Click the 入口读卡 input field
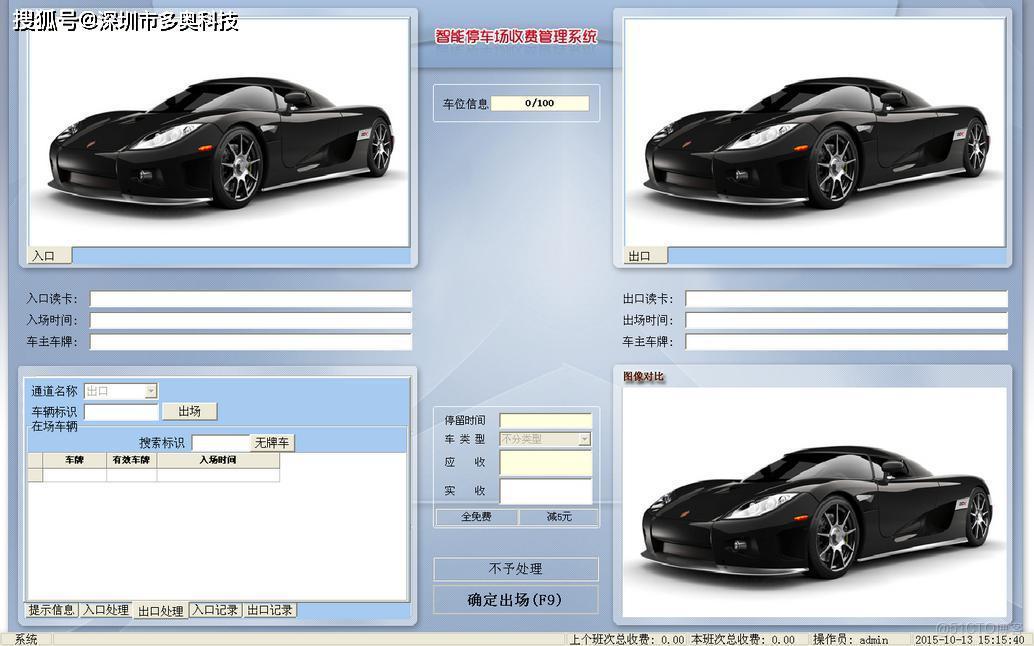 pyautogui.click(x=250, y=299)
